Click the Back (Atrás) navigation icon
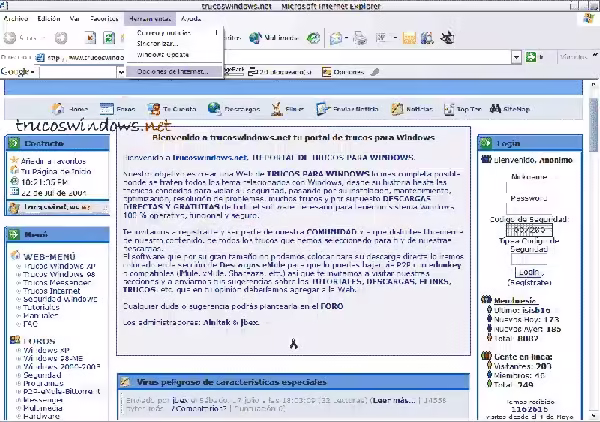 (x=10, y=38)
